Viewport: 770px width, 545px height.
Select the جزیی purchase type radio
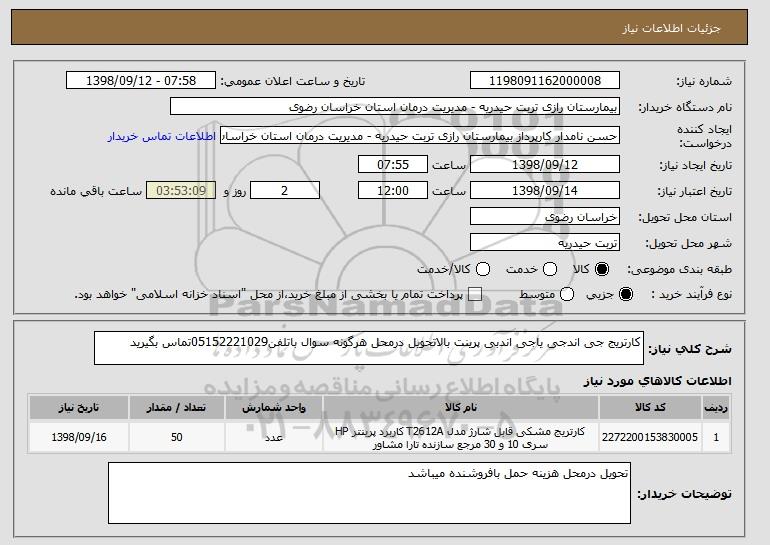pos(626,294)
